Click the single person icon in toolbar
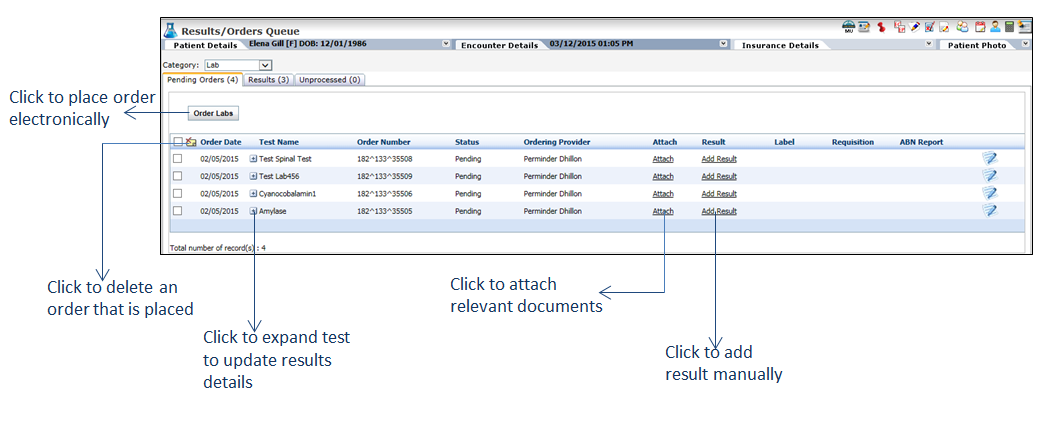The image size is (1054, 427). (x=995, y=27)
